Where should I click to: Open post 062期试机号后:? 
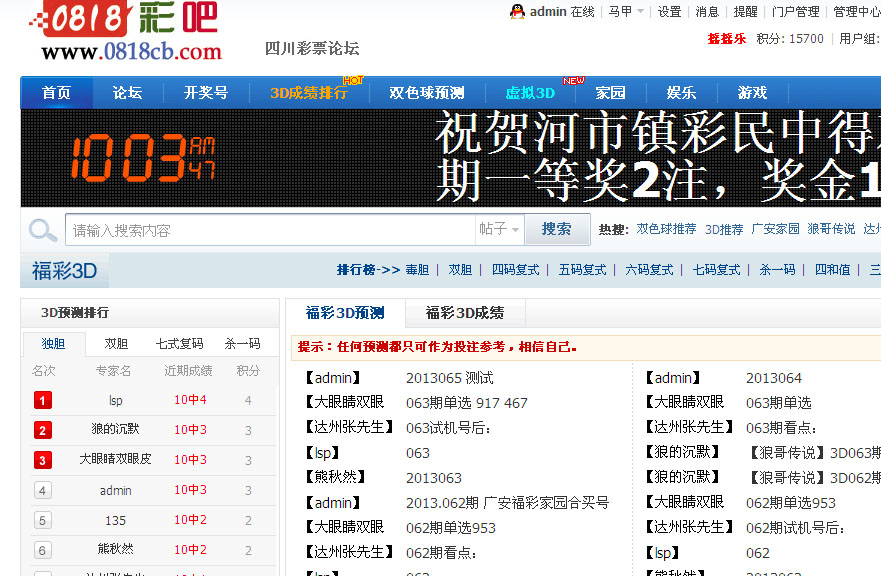(795, 528)
